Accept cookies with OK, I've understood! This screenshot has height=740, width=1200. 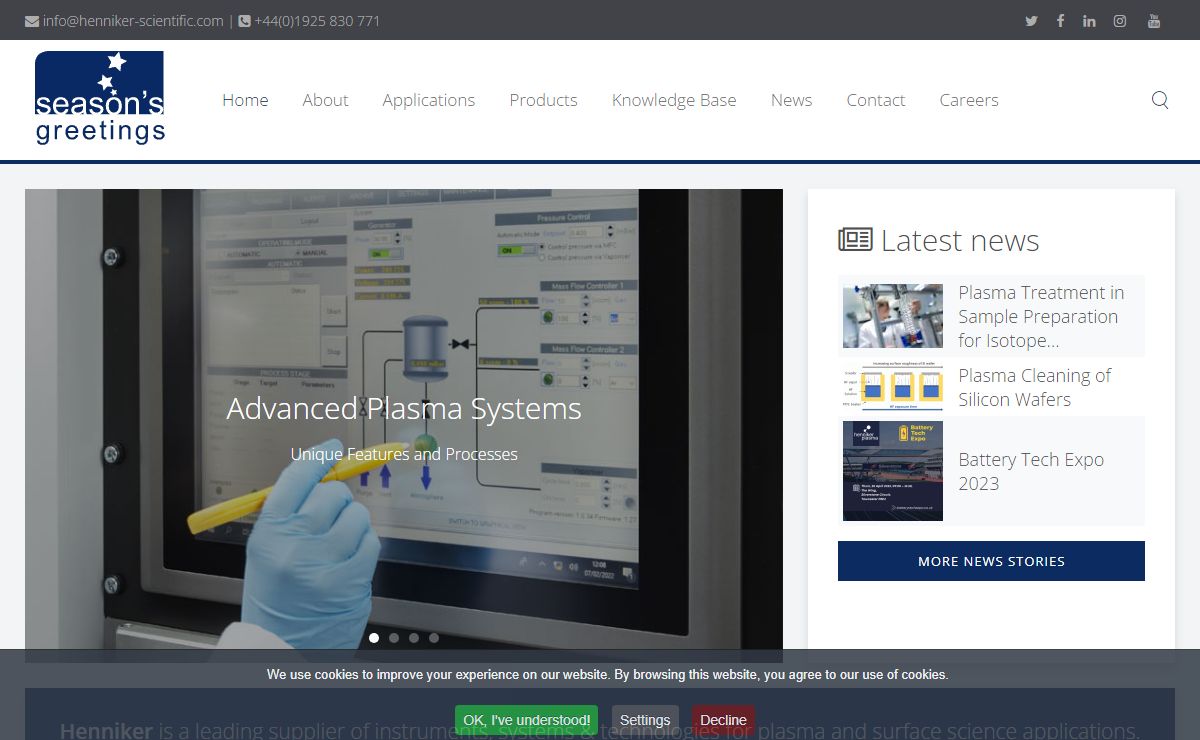click(x=527, y=720)
